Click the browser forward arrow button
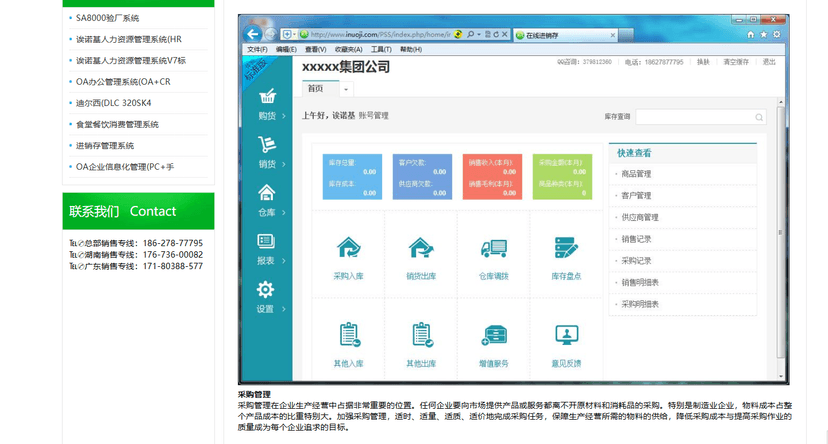Viewport: 828px width, 444px height. tap(270, 34)
